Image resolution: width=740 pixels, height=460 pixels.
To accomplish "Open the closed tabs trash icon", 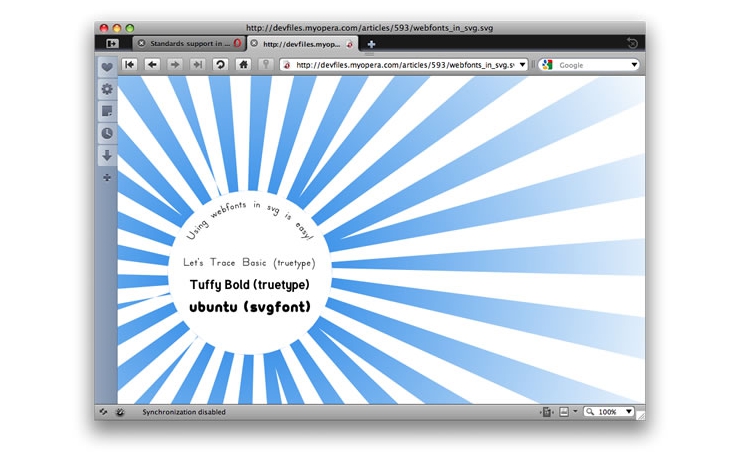I will point(632,43).
